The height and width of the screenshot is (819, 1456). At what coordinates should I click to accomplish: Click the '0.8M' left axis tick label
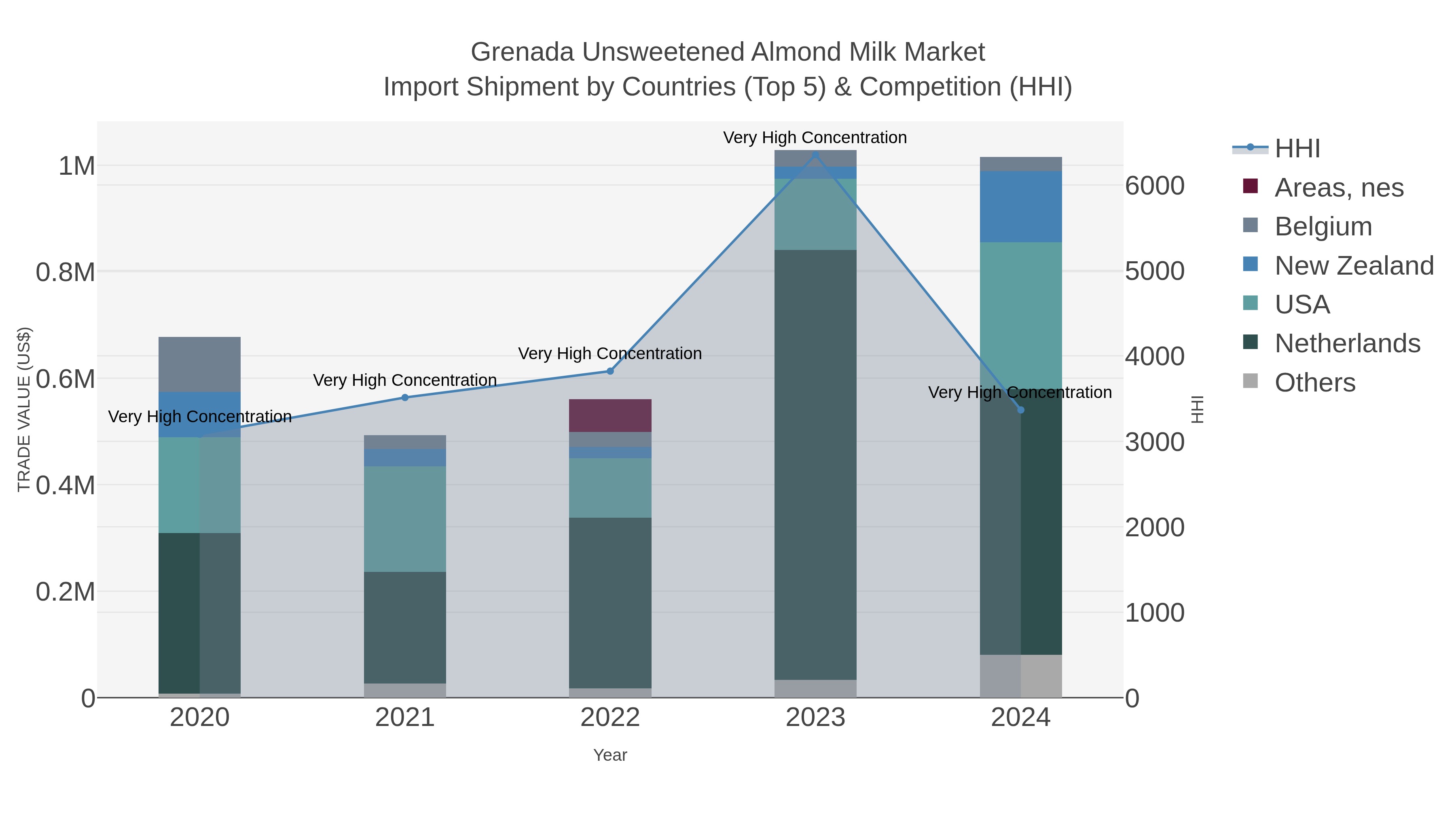click(x=66, y=273)
